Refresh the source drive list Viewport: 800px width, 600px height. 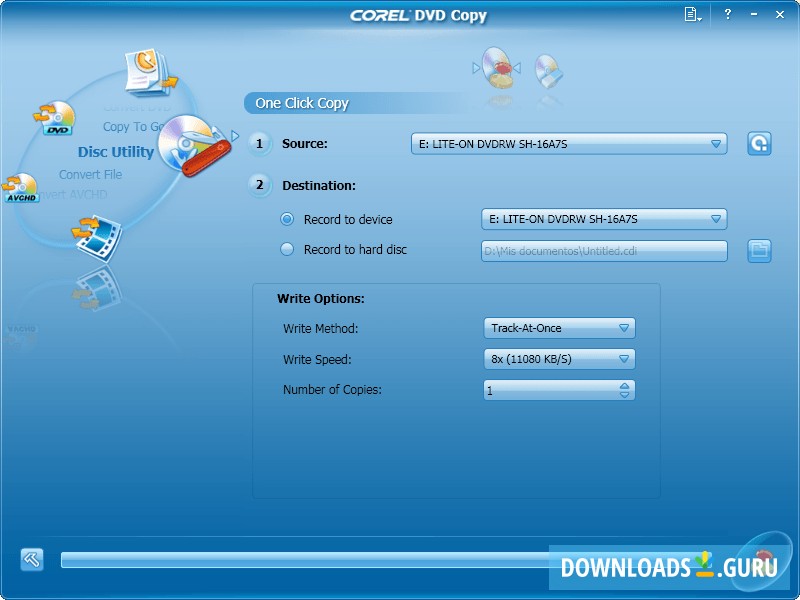[760, 143]
